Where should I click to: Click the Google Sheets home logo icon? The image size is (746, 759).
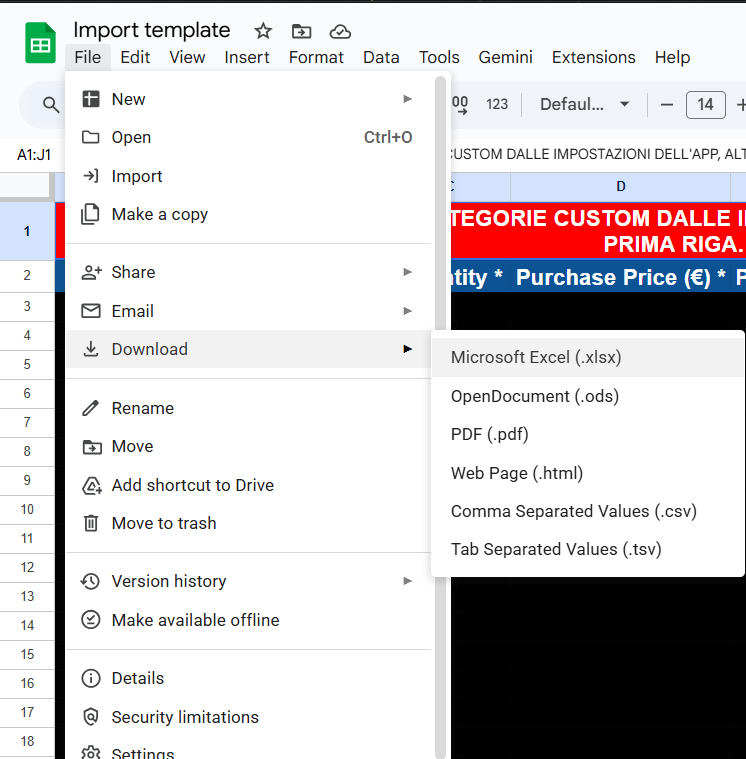click(x=40, y=44)
